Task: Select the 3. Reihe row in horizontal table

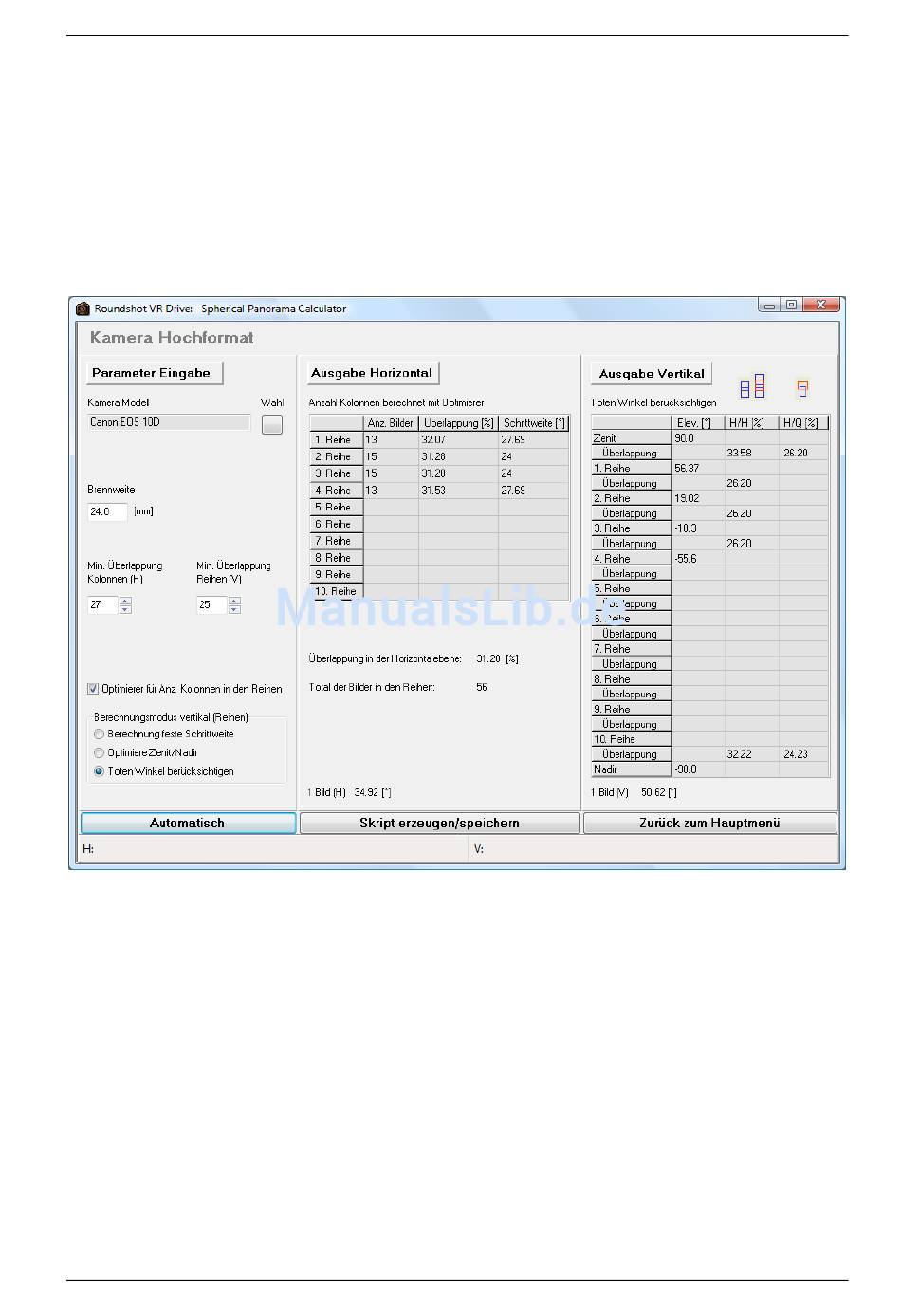Action: (440, 473)
